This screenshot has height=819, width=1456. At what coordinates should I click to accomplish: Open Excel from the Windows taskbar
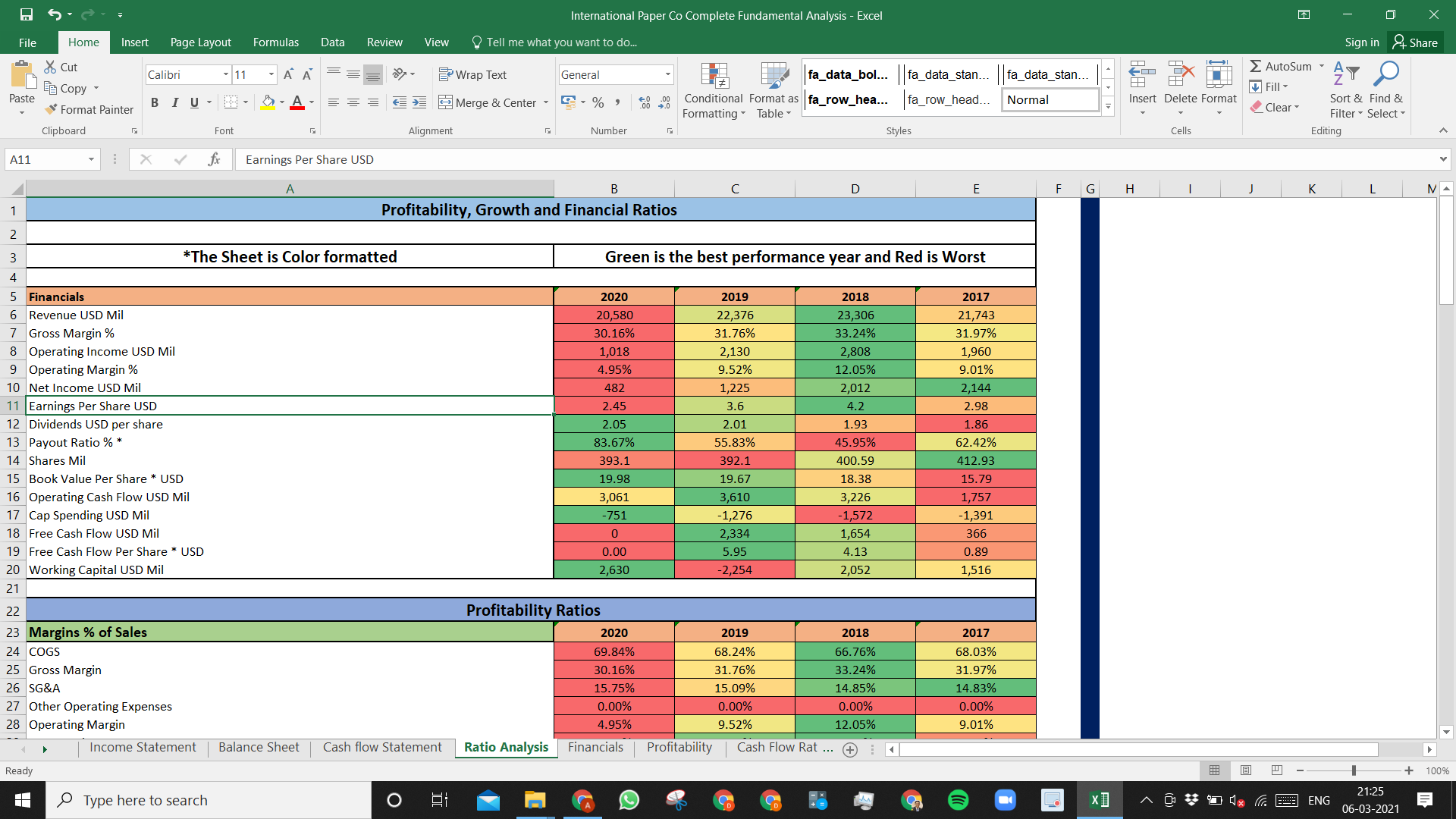click(x=1099, y=800)
